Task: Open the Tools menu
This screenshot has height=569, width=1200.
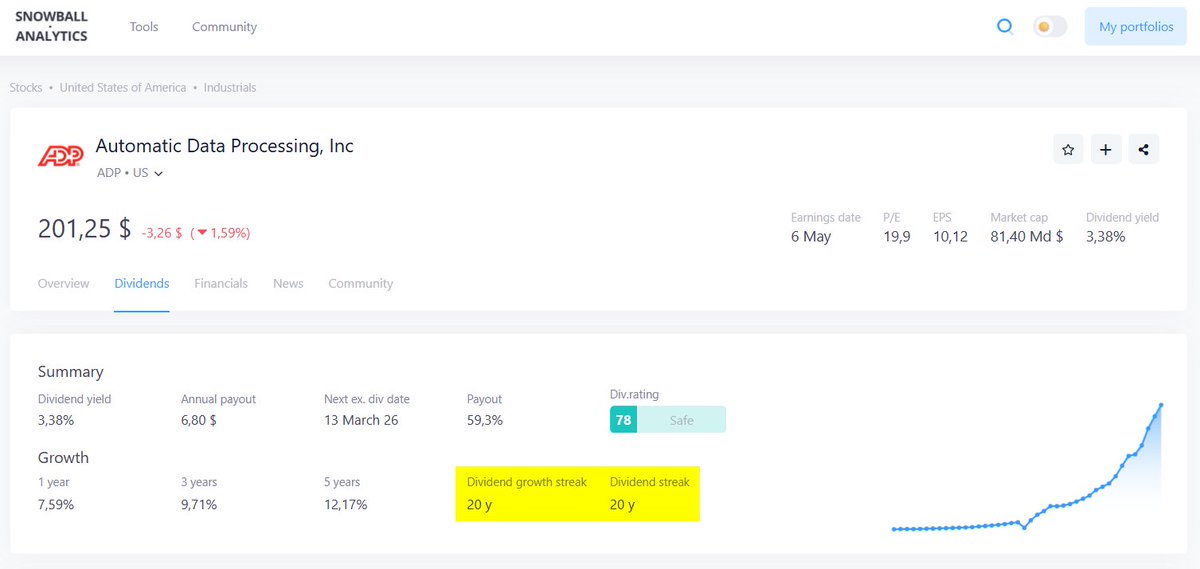Action: pos(144,27)
